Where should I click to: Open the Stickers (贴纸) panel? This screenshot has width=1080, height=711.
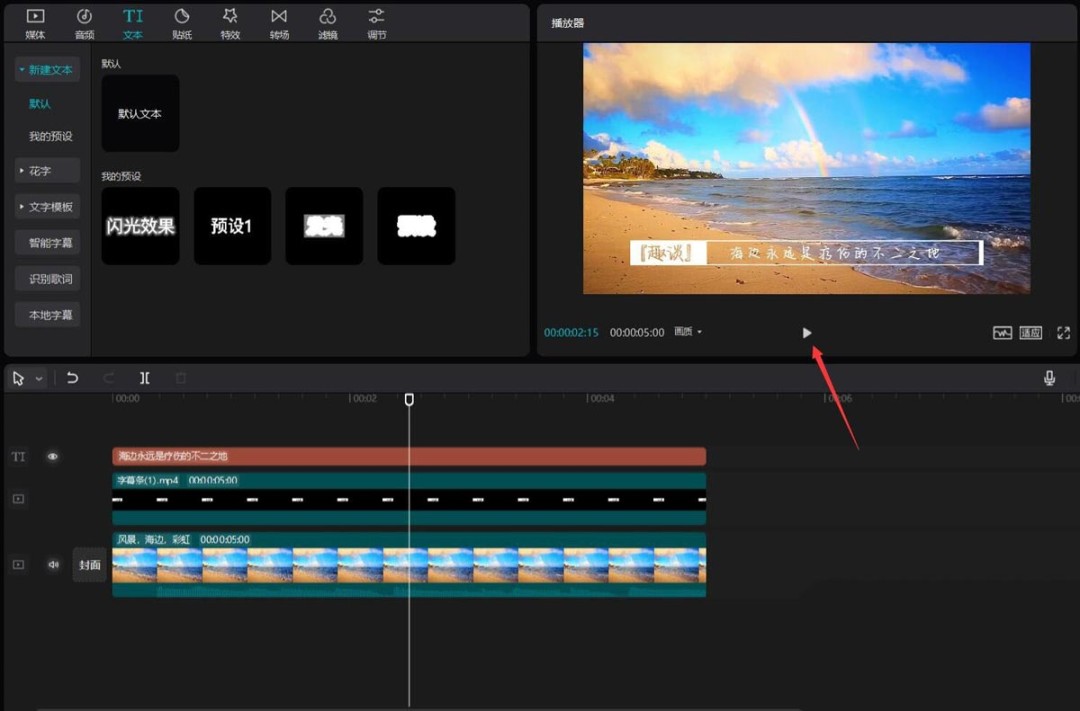[x=182, y=22]
